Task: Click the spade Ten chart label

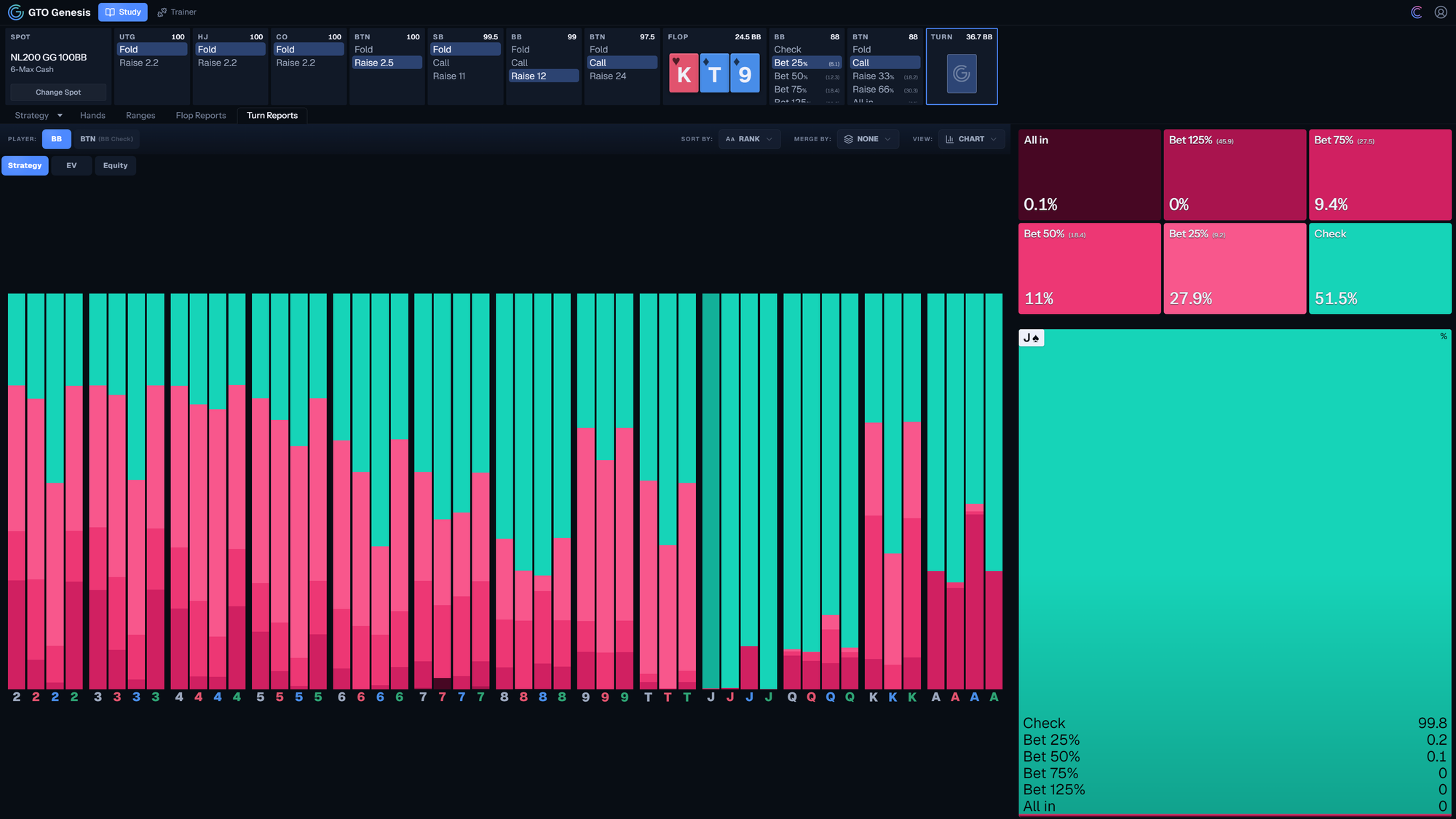Action: (648, 697)
